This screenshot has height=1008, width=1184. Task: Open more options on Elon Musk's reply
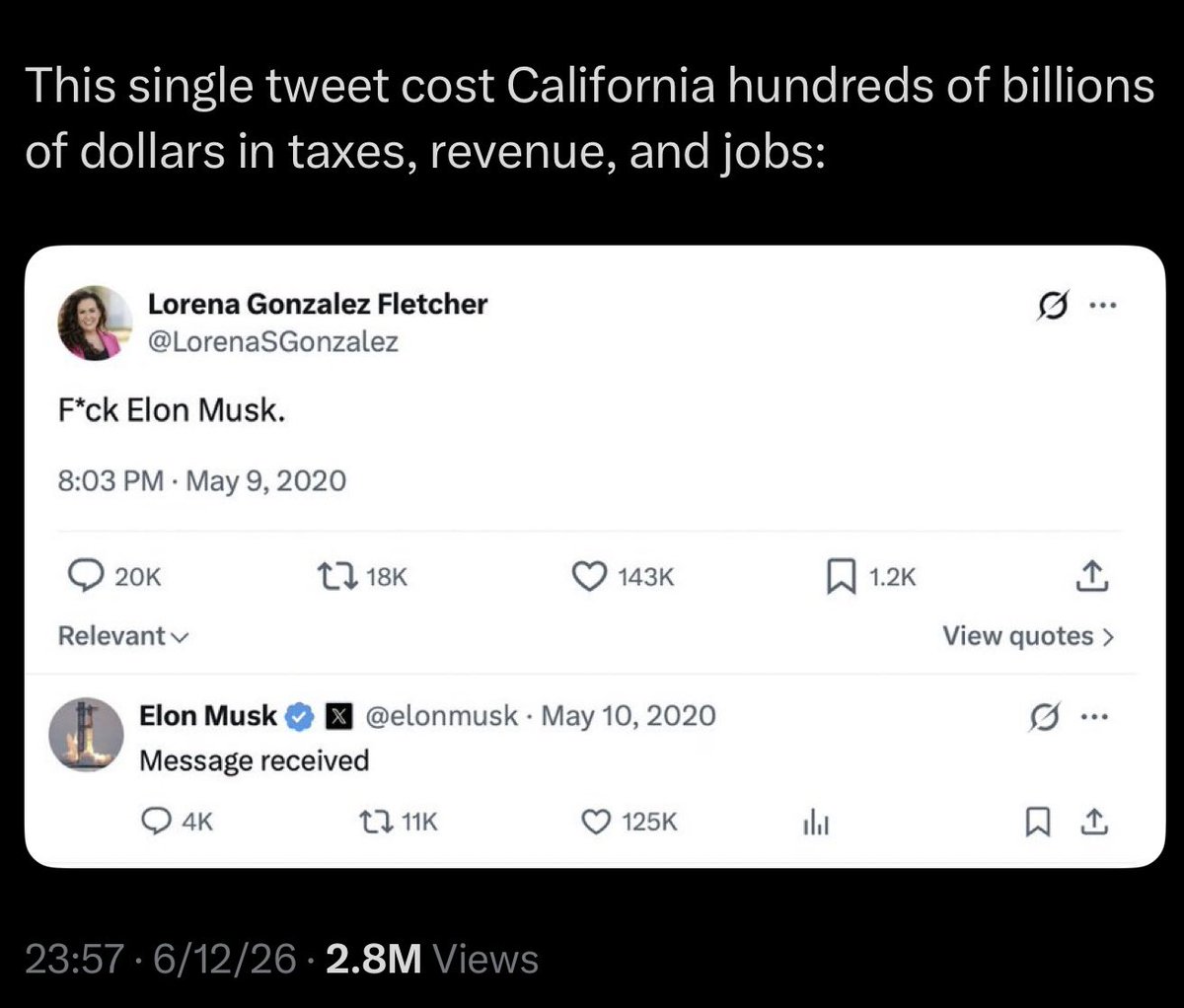click(x=1094, y=716)
